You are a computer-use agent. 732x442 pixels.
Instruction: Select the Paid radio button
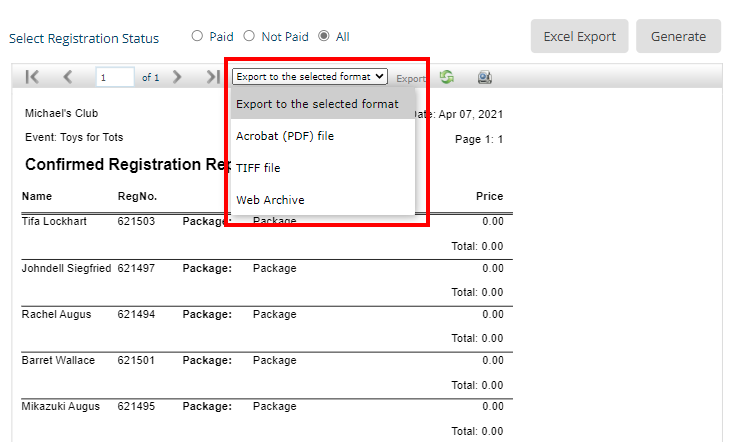click(198, 36)
